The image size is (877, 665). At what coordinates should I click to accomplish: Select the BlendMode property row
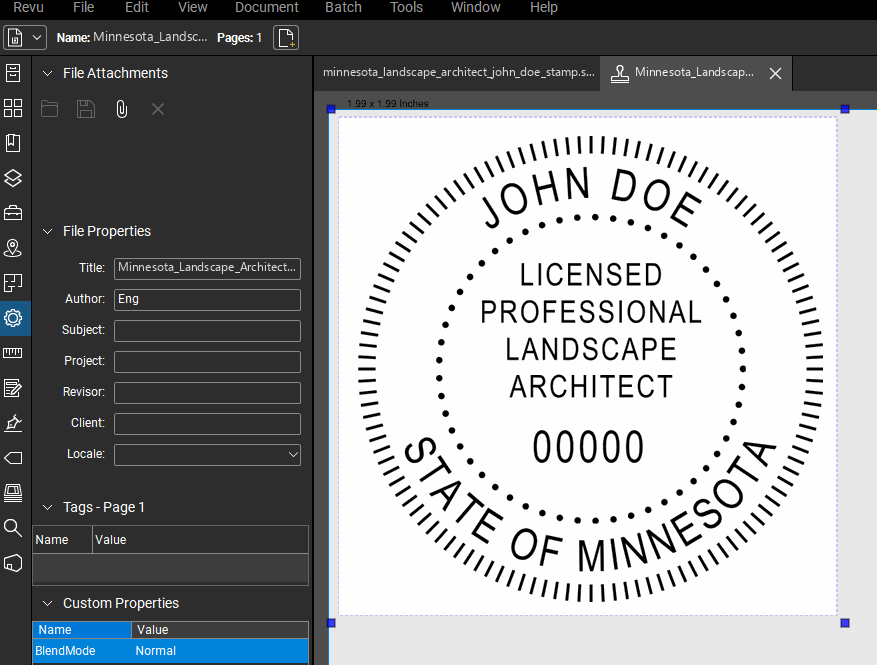point(171,651)
